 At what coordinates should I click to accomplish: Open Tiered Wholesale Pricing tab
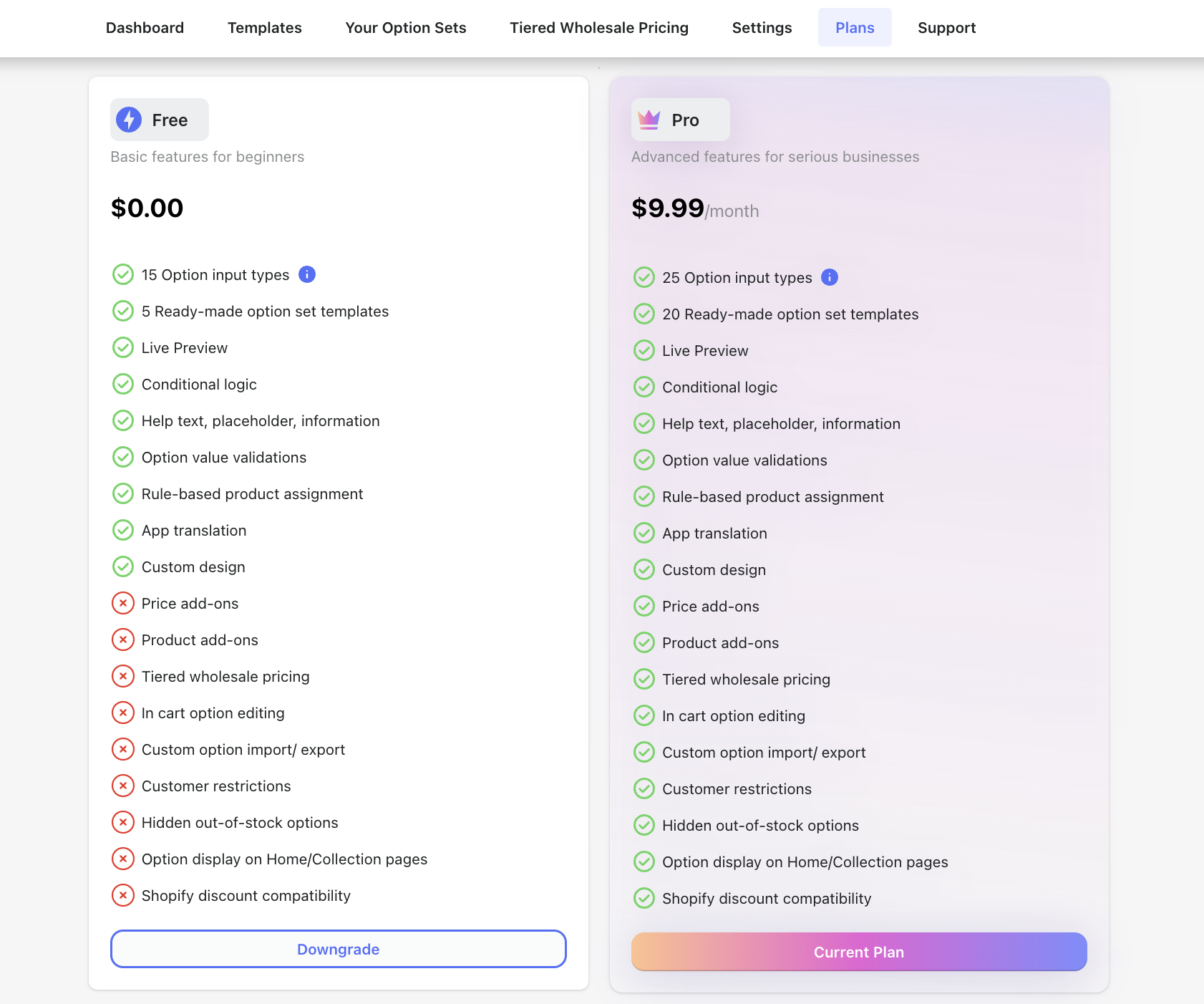(x=599, y=28)
